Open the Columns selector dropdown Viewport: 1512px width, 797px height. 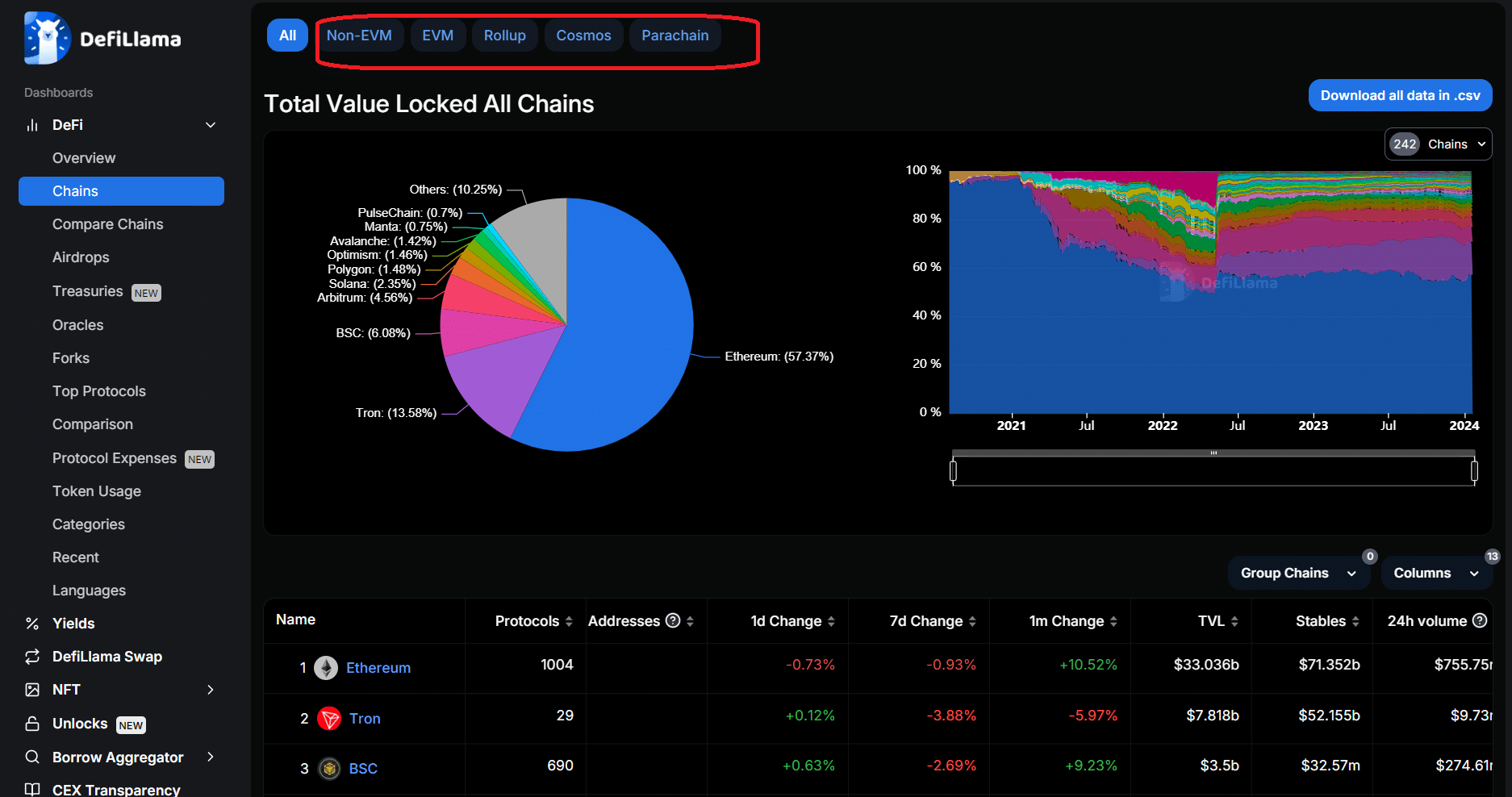(1436, 573)
